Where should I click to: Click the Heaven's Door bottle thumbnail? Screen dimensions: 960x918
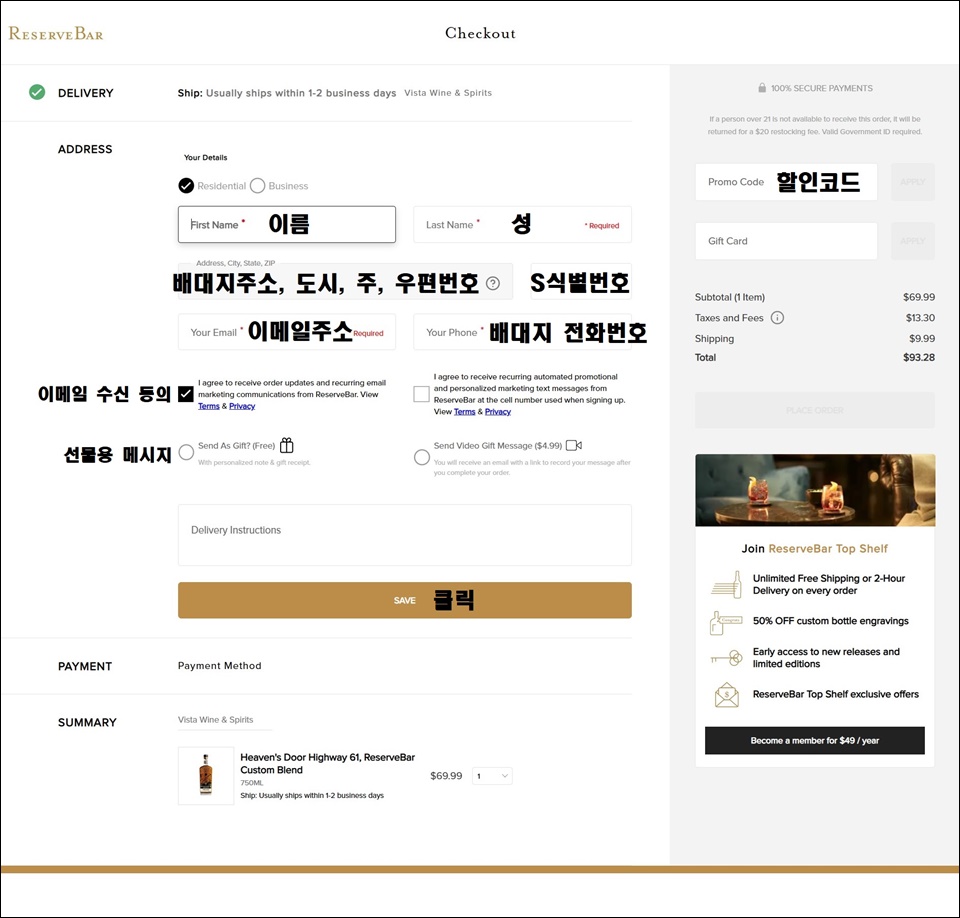coord(206,775)
